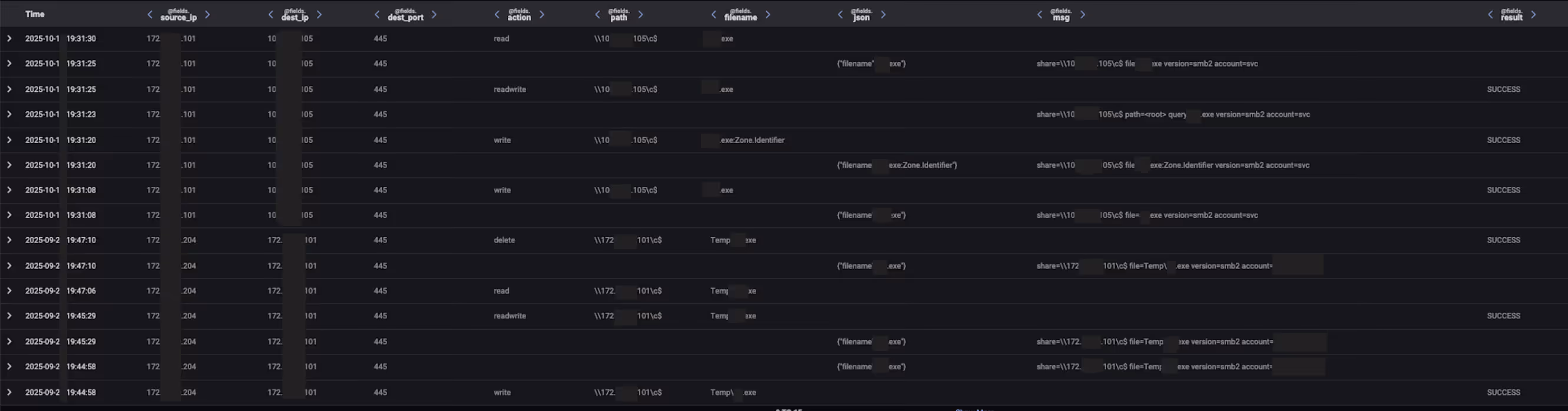
Task: Click timestamp 19:47:06 cell
Action: 60,290
